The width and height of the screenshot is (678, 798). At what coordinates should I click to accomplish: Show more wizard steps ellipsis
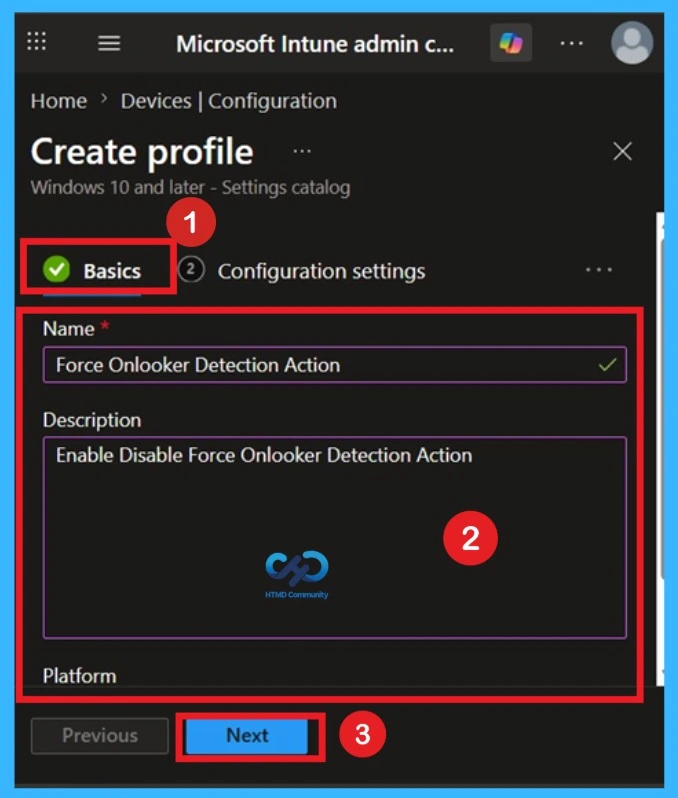point(599,270)
